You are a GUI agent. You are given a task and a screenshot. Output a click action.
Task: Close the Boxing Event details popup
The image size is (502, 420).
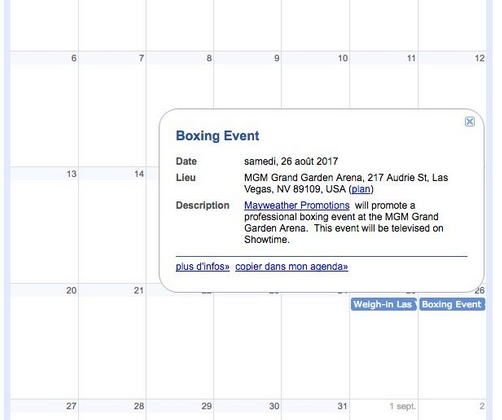pyautogui.click(x=470, y=122)
